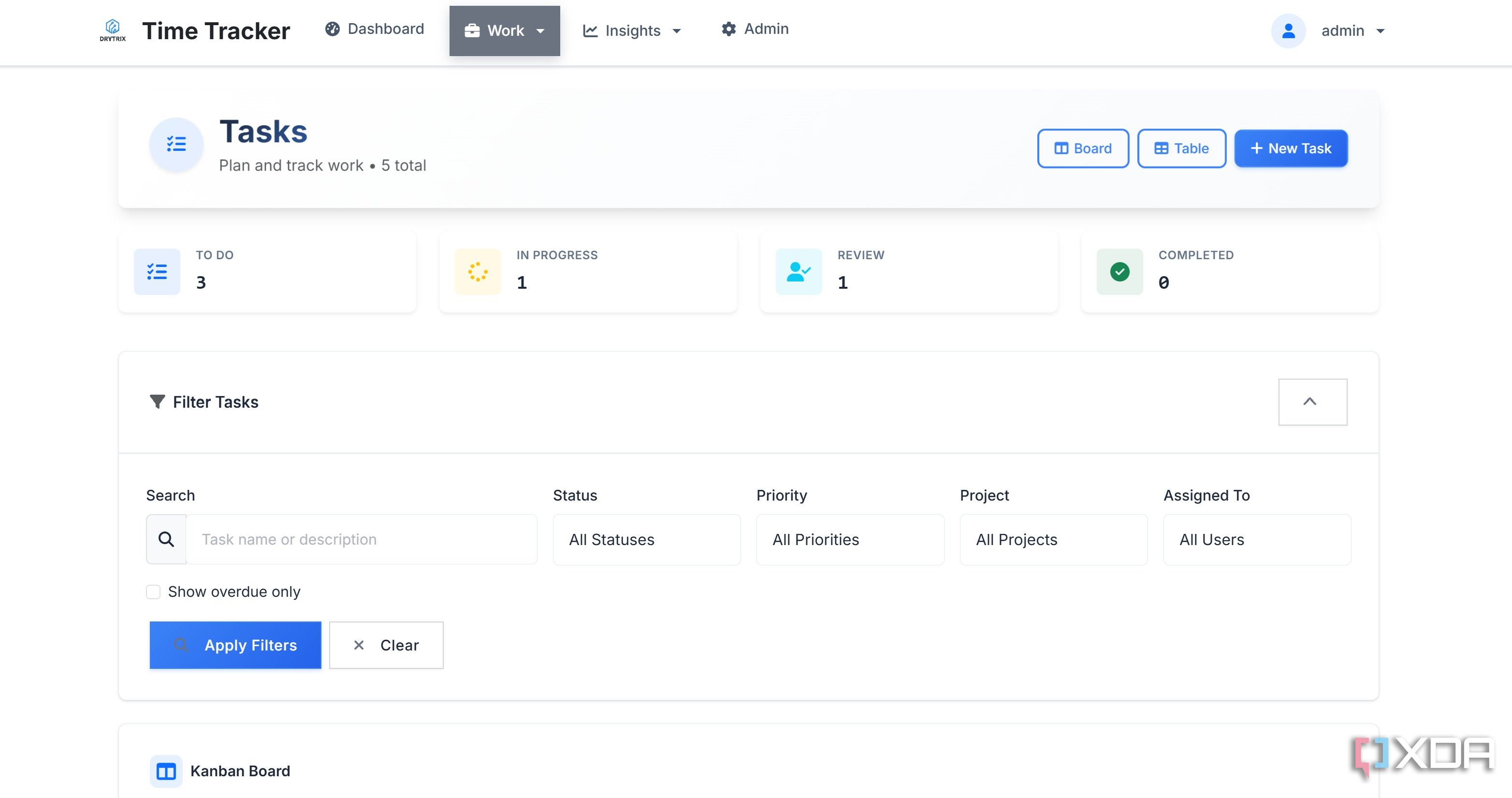1512x798 pixels.
Task: Open the Insights menu
Action: pos(632,30)
